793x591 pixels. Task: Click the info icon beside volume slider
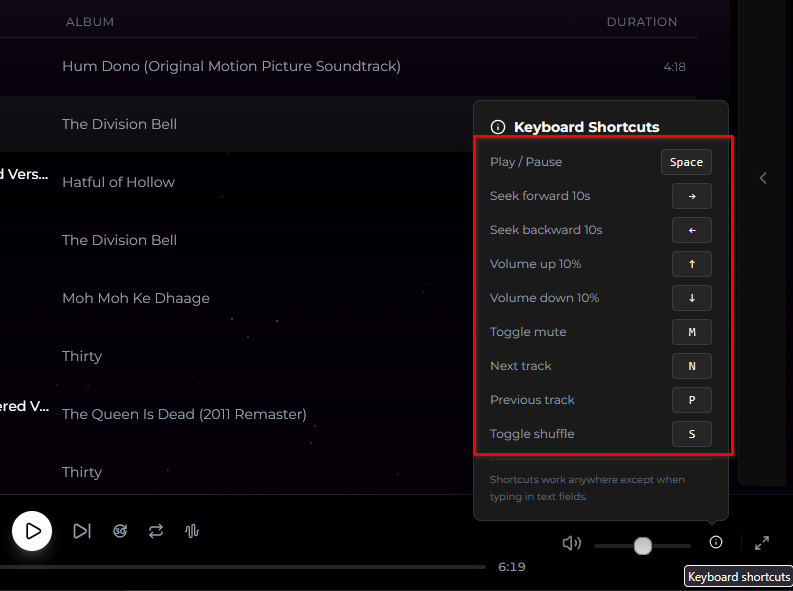click(x=716, y=542)
